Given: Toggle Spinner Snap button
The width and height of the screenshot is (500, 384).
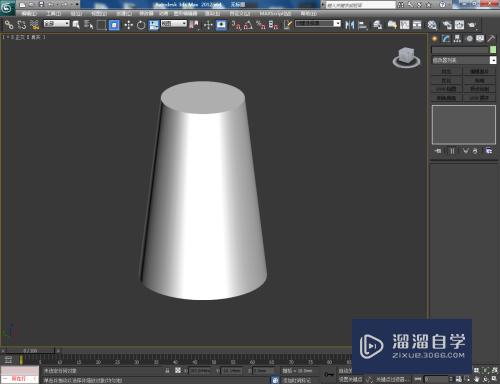Looking at the screenshot, I should click(273, 25).
